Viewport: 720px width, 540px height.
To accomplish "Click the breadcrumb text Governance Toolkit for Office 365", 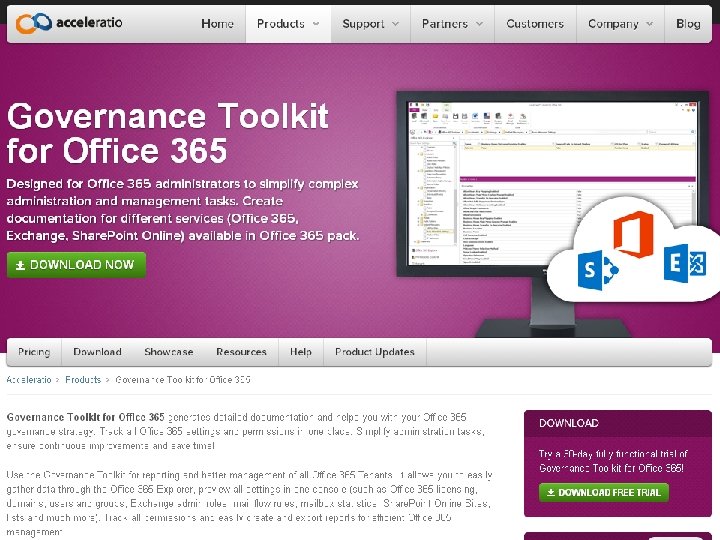I will tap(183, 380).
